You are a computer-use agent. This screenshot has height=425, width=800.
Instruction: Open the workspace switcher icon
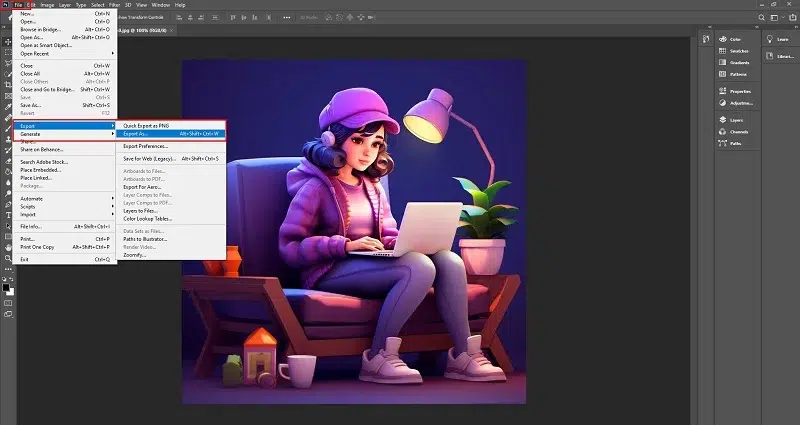(776, 17)
